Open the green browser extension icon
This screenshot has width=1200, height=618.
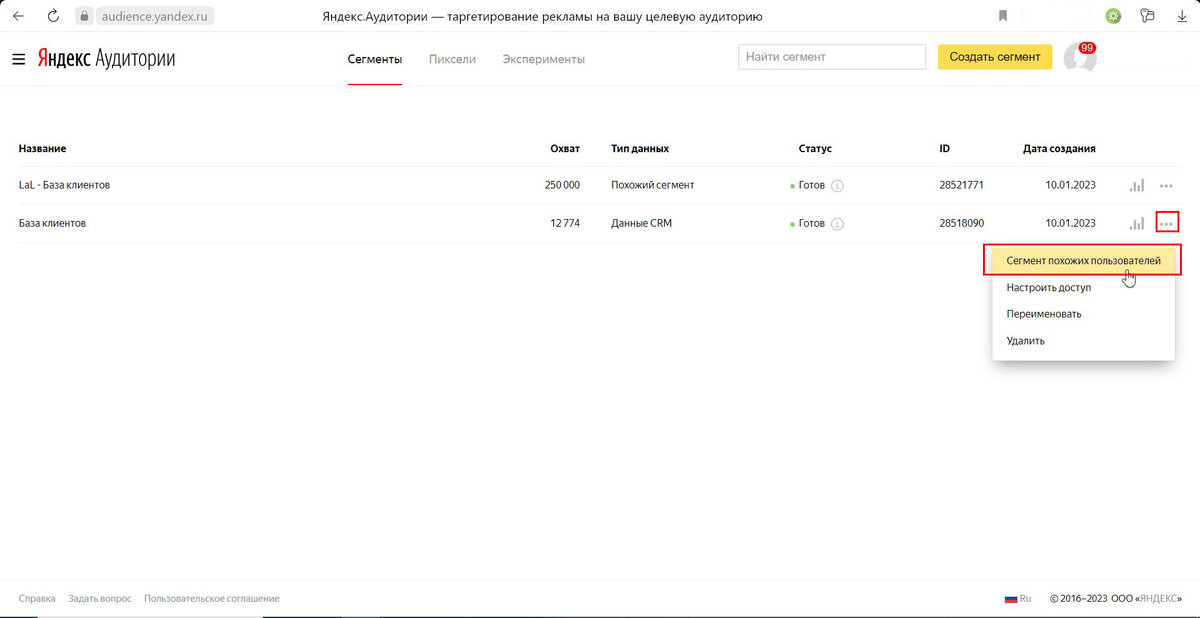[x=1113, y=16]
